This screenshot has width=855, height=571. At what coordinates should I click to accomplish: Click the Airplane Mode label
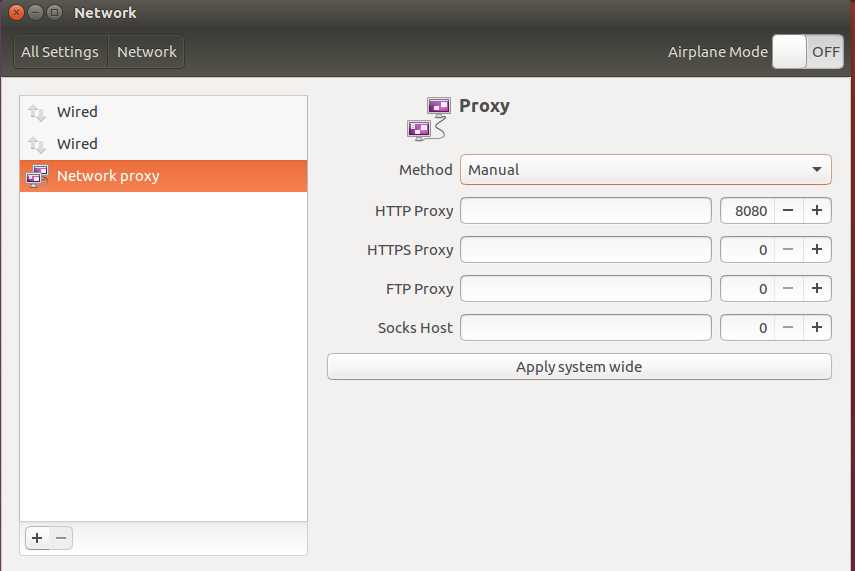tap(718, 52)
